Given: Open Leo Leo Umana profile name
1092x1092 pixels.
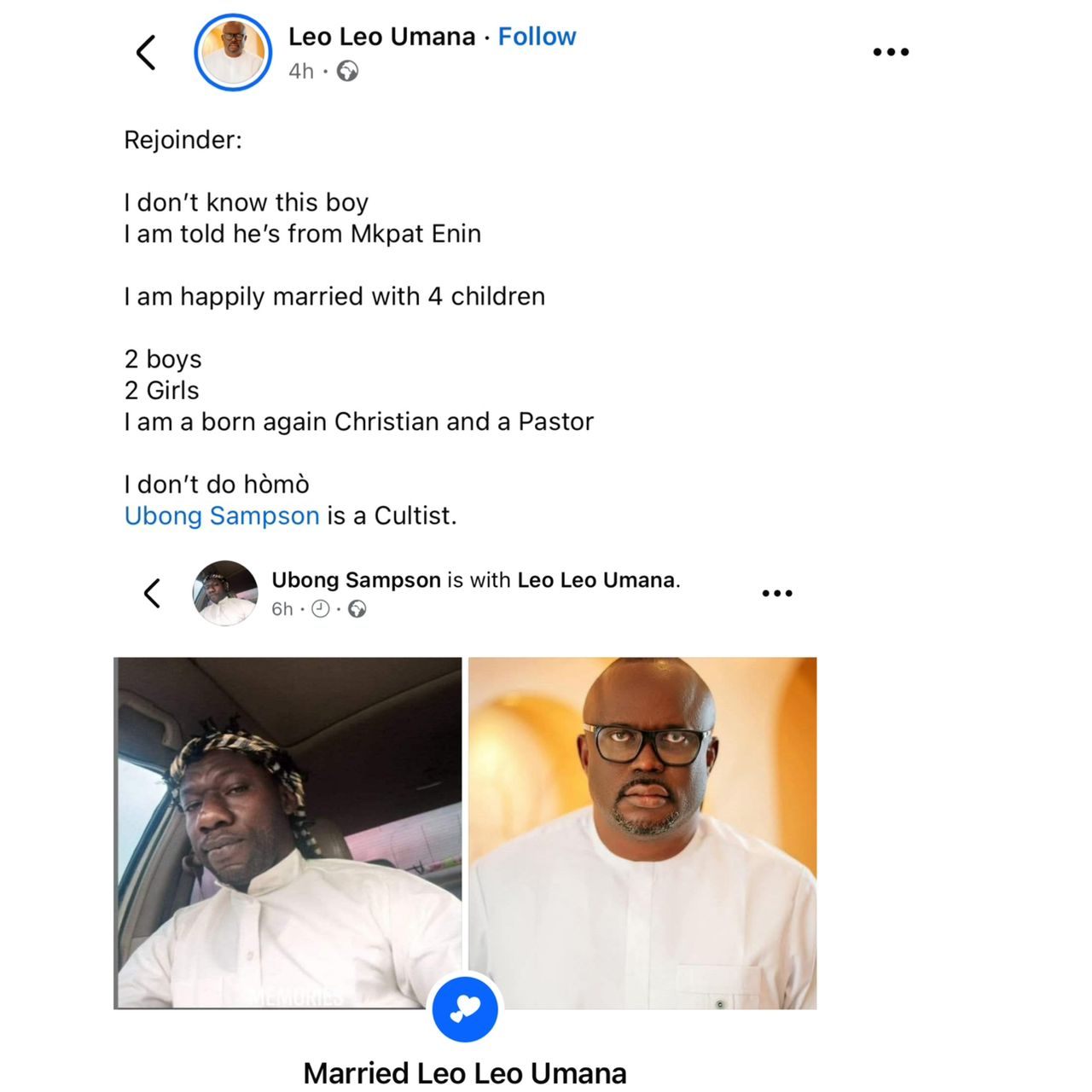Looking at the screenshot, I should 381,37.
